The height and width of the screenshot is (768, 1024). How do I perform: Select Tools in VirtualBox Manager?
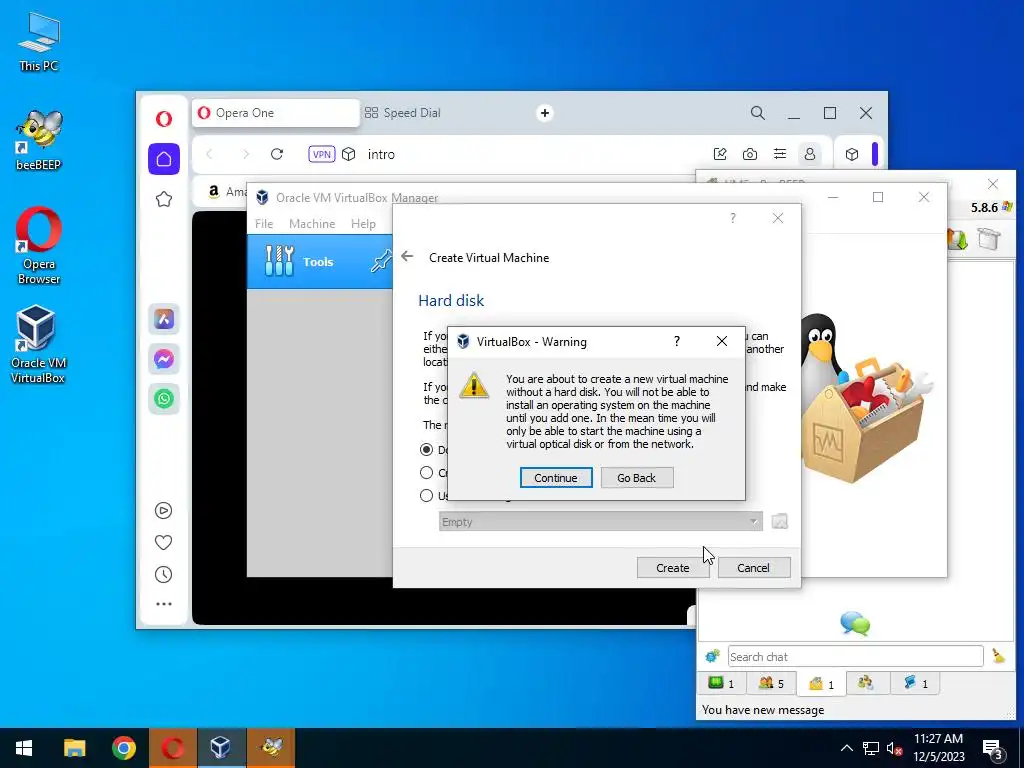click(319, 262)
